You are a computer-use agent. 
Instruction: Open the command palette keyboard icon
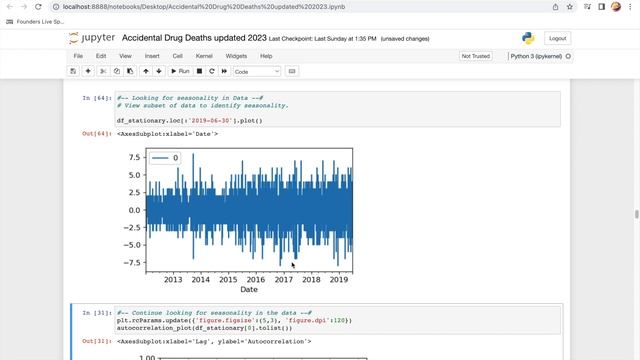click(292, 71)
